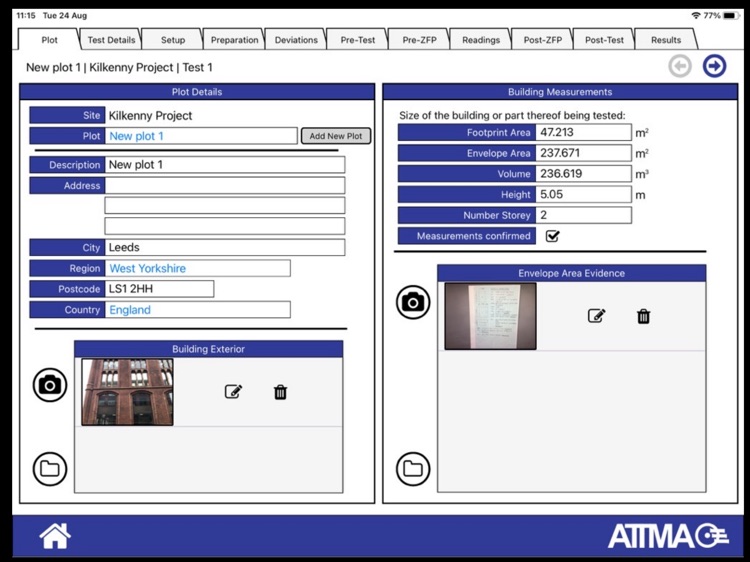Edit the City field containing Leeds

(x=225, y=247)
